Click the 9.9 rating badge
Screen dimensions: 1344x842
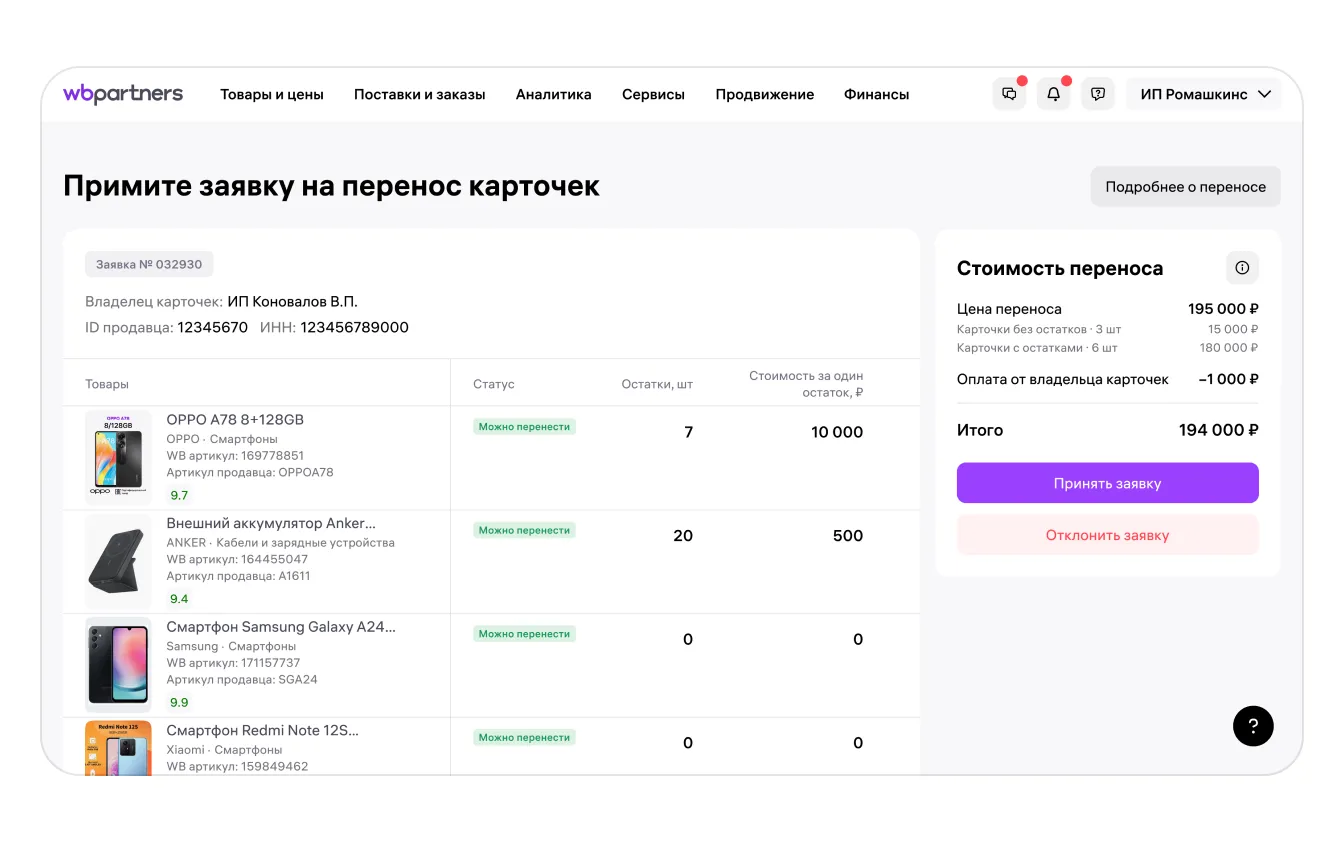pos(179,703)
